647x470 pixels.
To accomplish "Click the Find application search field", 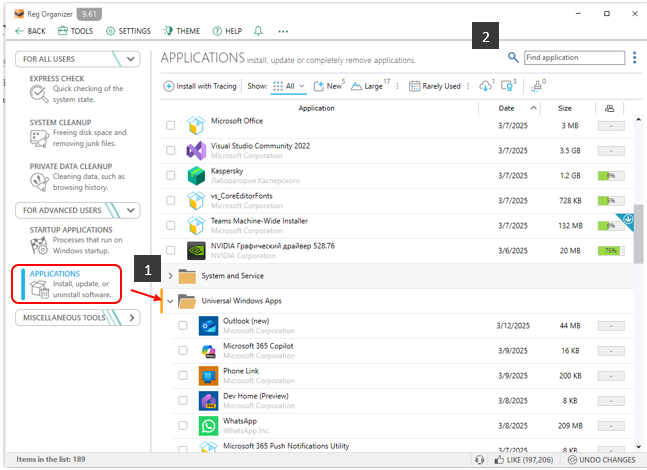I will (x=574, y=57).
